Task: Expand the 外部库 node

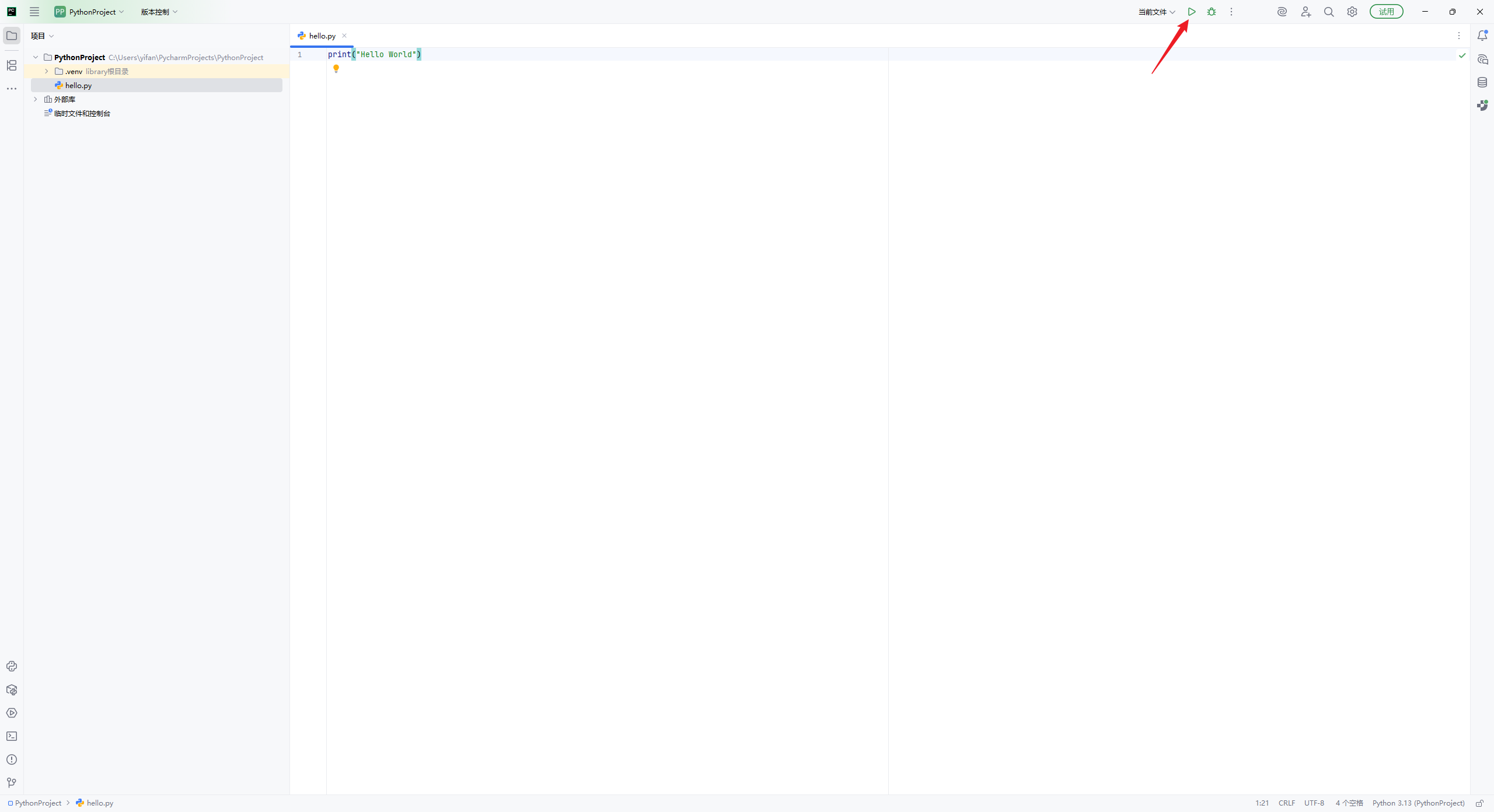Action: click(x=36, y=99)
